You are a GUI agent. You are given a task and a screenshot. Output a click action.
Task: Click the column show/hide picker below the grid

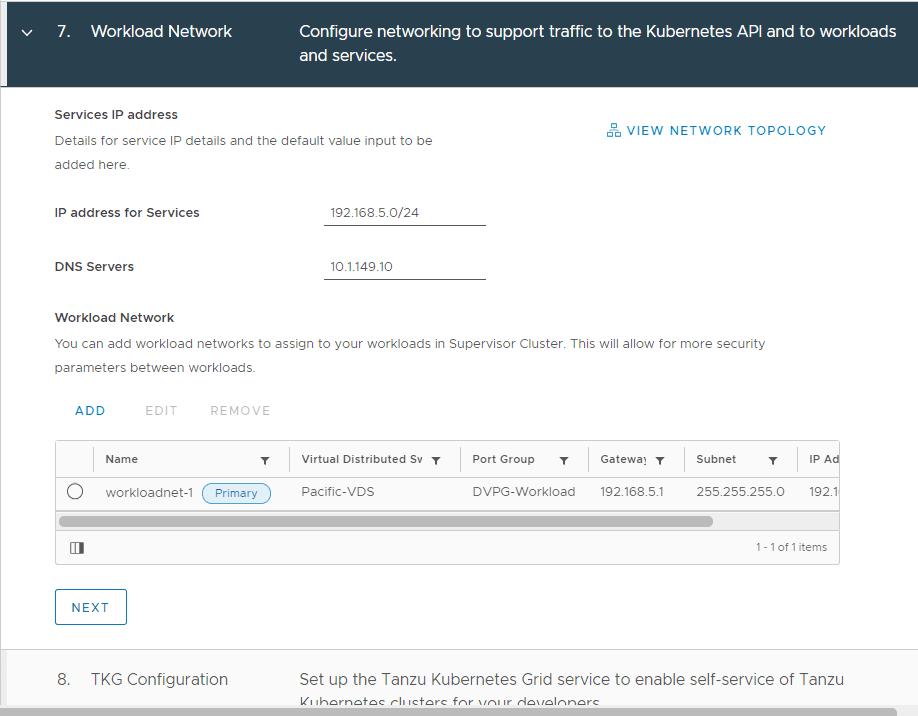[77, 547]
